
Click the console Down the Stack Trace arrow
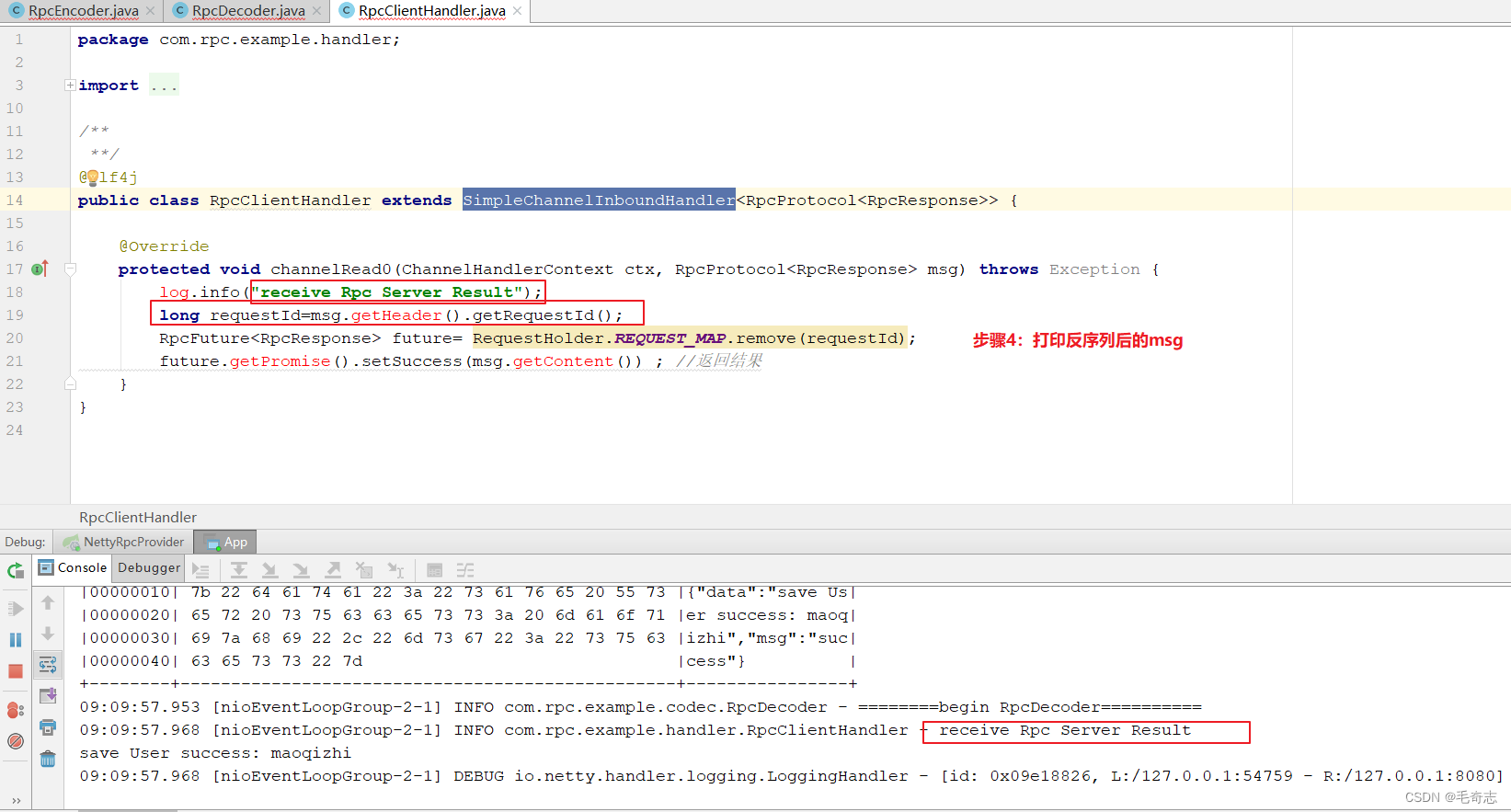click(x=48, y=635)
